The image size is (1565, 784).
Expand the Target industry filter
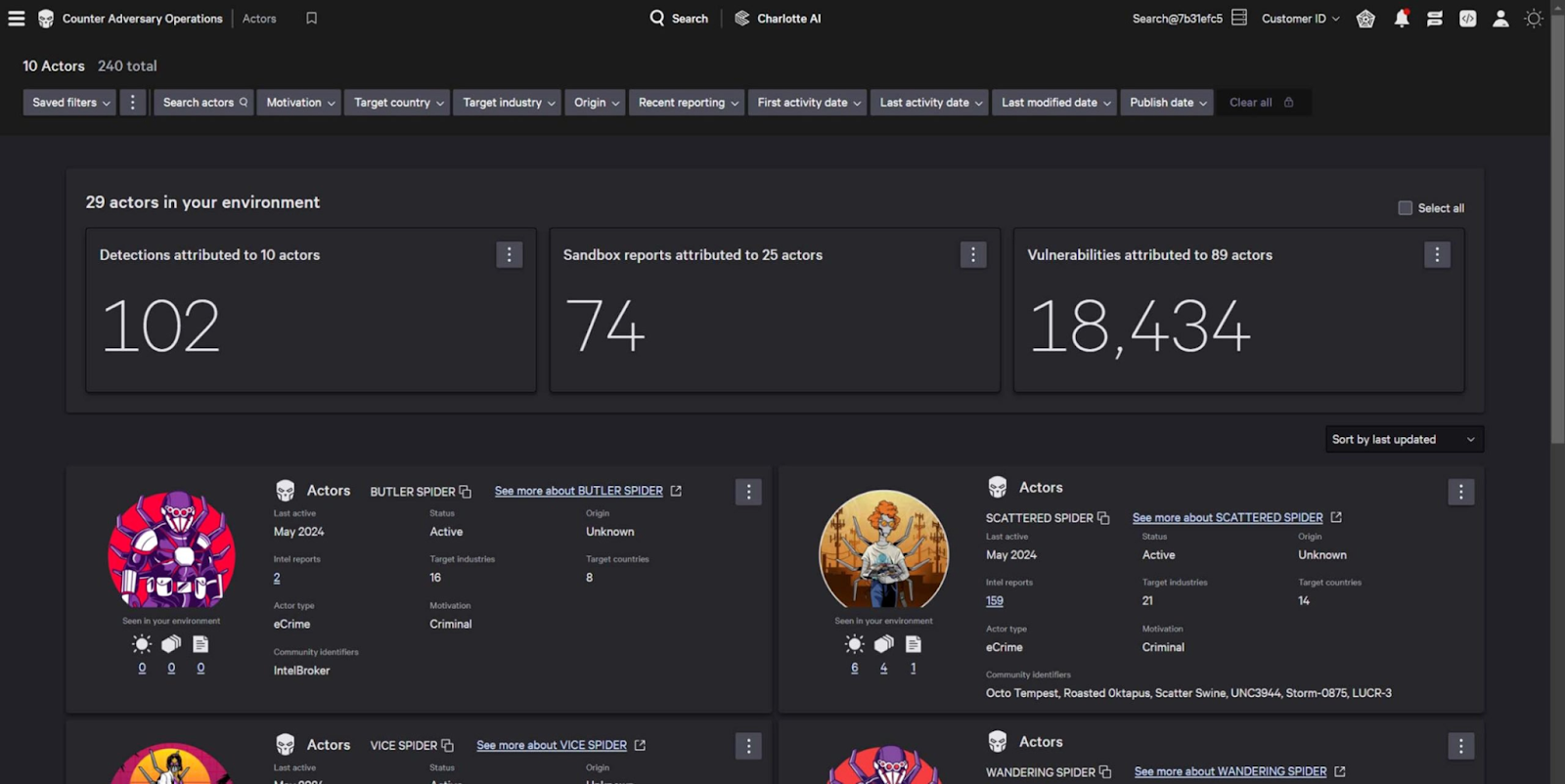508,103
